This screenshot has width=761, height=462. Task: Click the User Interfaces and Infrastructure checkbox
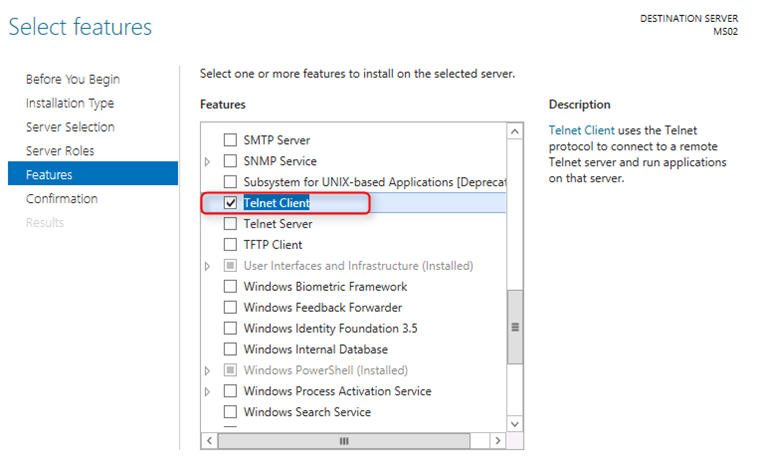click(x=230, y=265)
